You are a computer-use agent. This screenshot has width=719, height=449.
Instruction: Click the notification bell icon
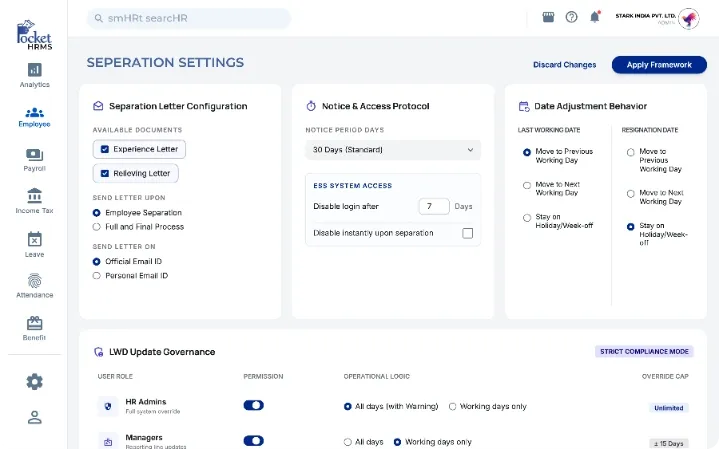pos(596,17)
